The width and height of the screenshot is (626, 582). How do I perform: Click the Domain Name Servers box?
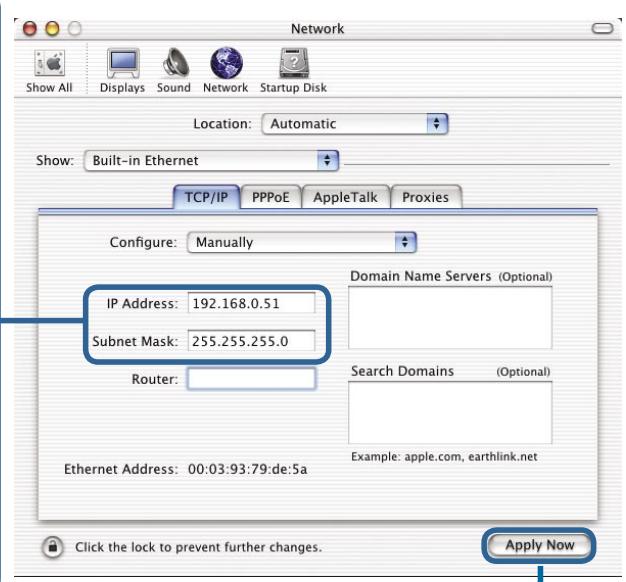click(450, 318)
